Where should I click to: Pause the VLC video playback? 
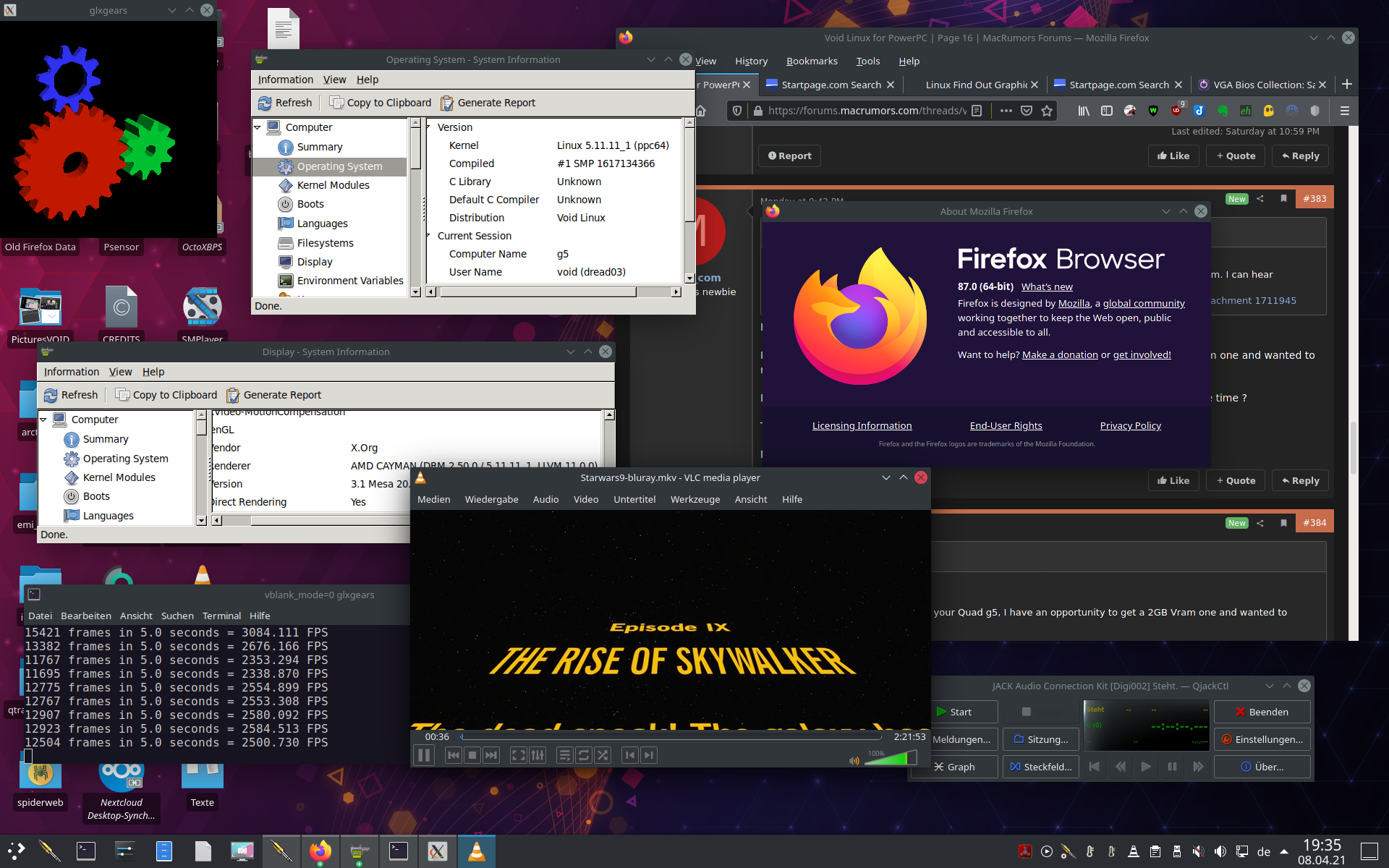point(424,755)
